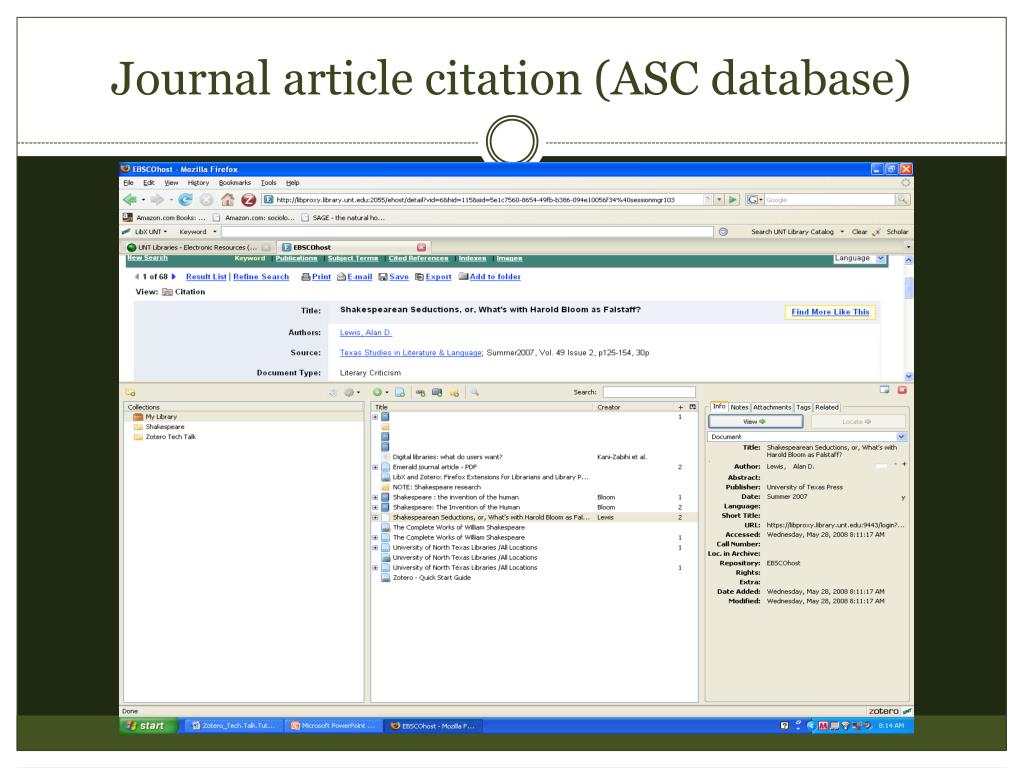Screen dimensions: 1024x768
Task: Open the Keyword search type dropdown
Action: pyautogui.click(x=197, y=231)
